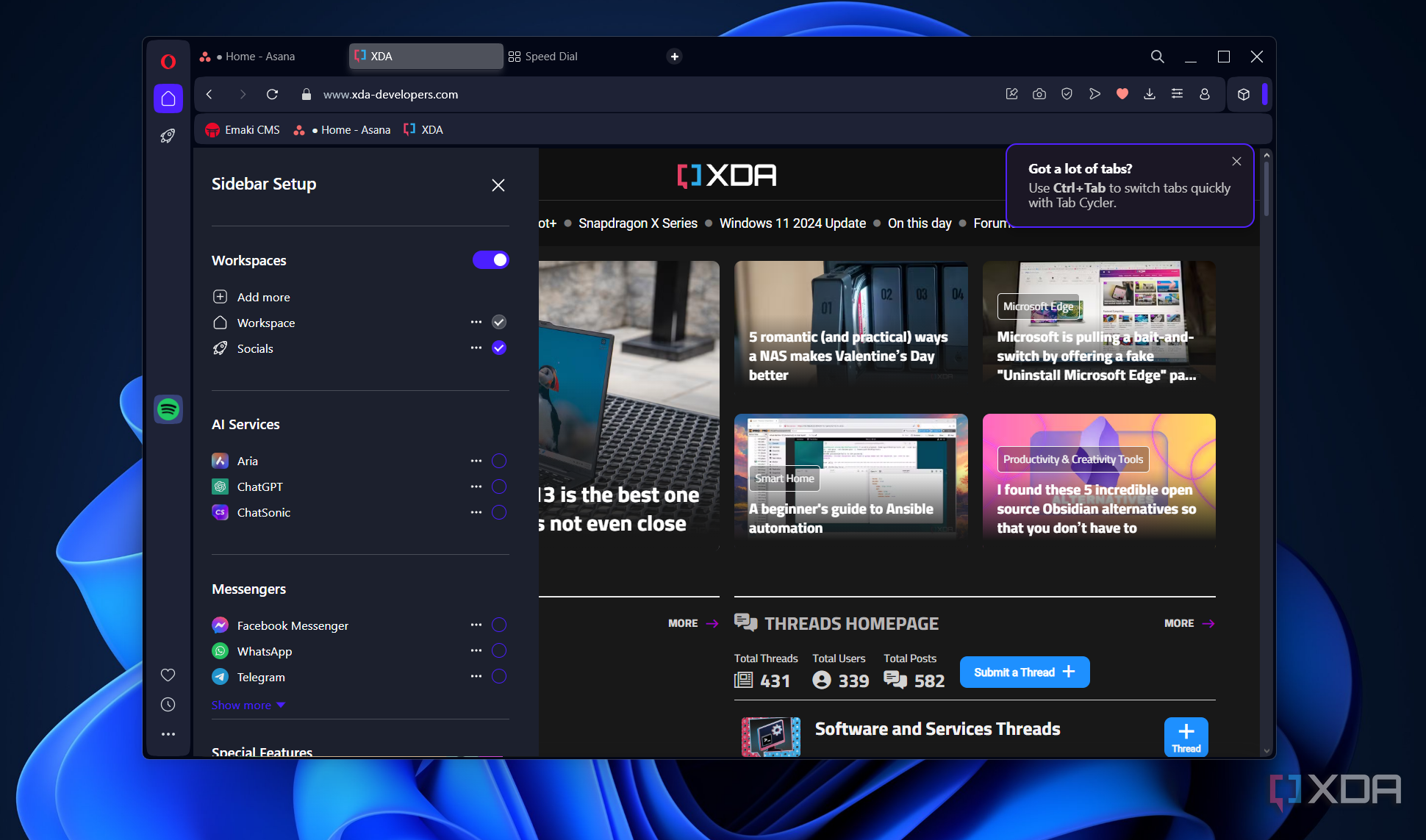The width and height of the screenshot is (1426, 840).
Task: Open Windows 11 2024 Update link
Action: tap(792, 223)
